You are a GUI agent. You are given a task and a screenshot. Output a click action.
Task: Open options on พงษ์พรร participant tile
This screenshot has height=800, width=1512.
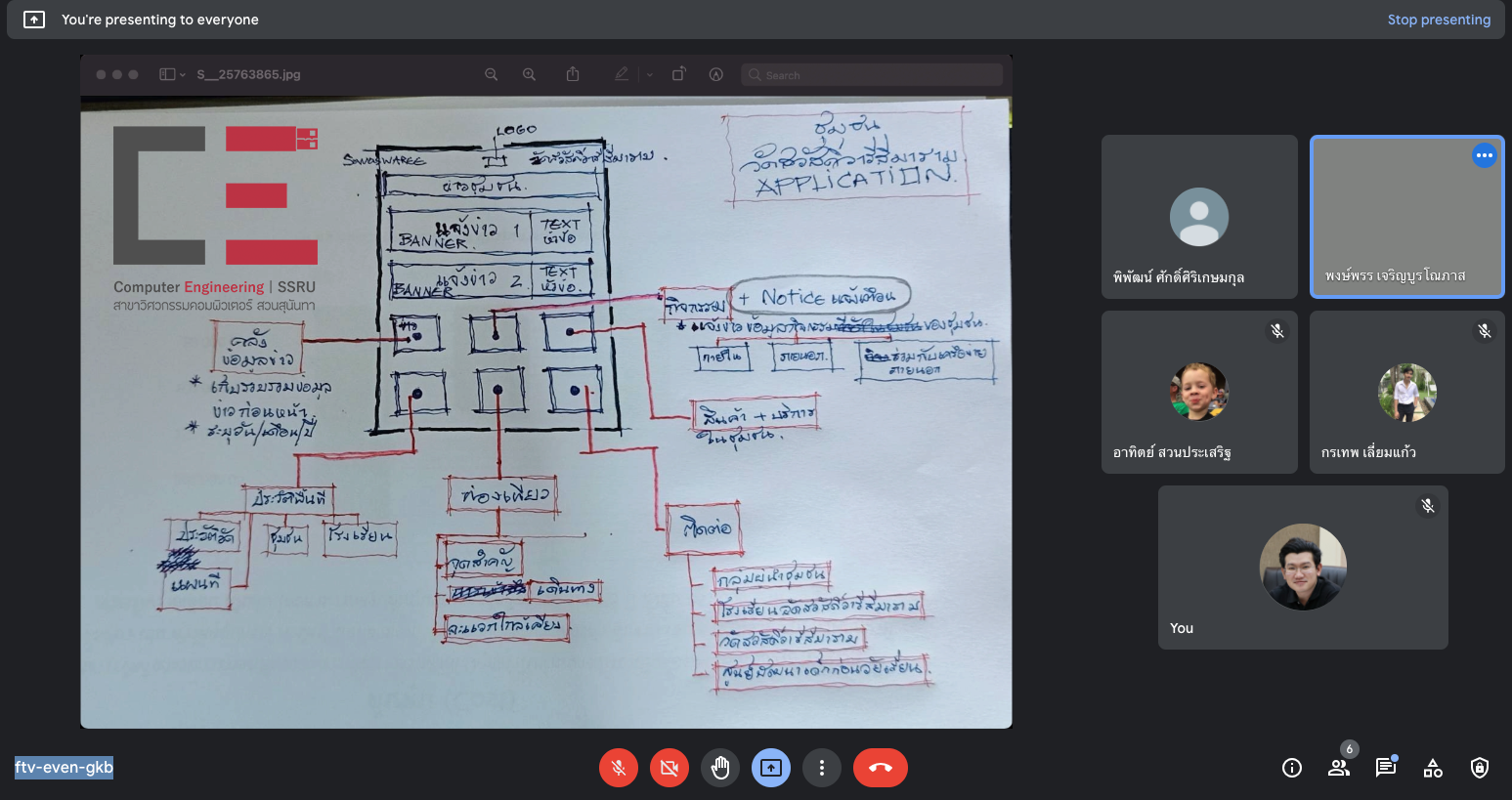(1484, 155)
